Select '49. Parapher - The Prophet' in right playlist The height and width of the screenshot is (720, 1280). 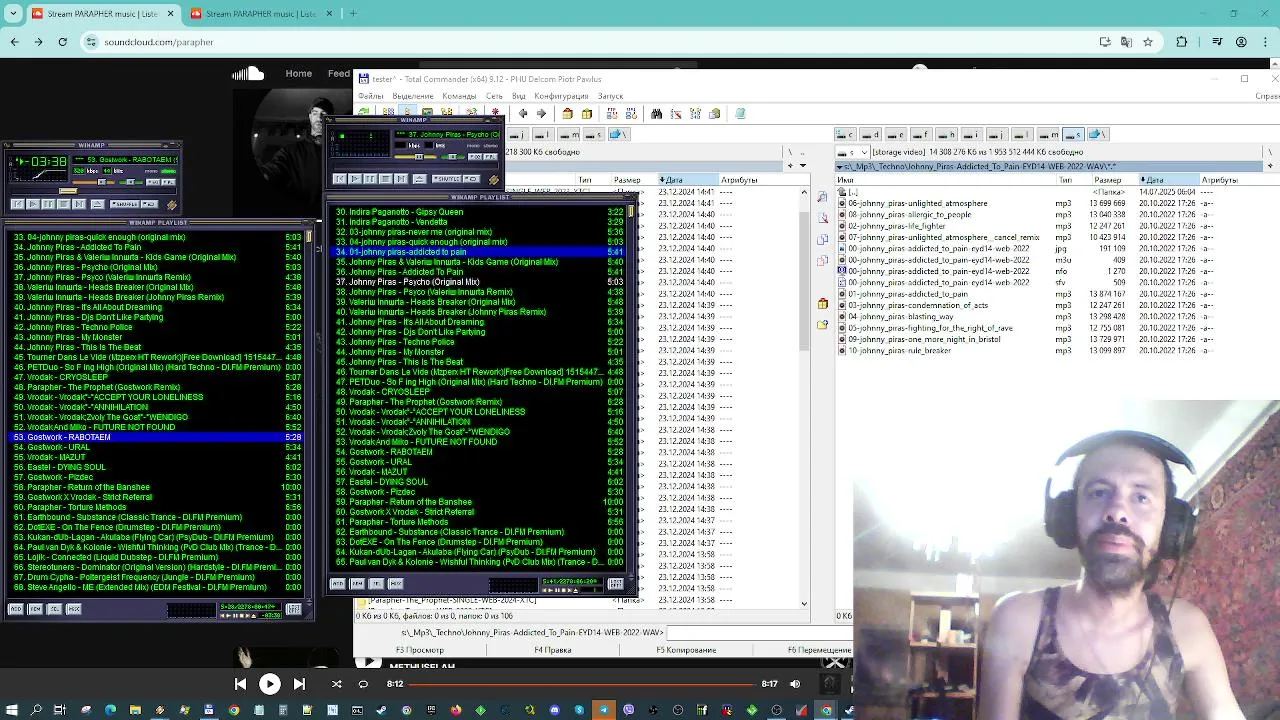[479, 402]
